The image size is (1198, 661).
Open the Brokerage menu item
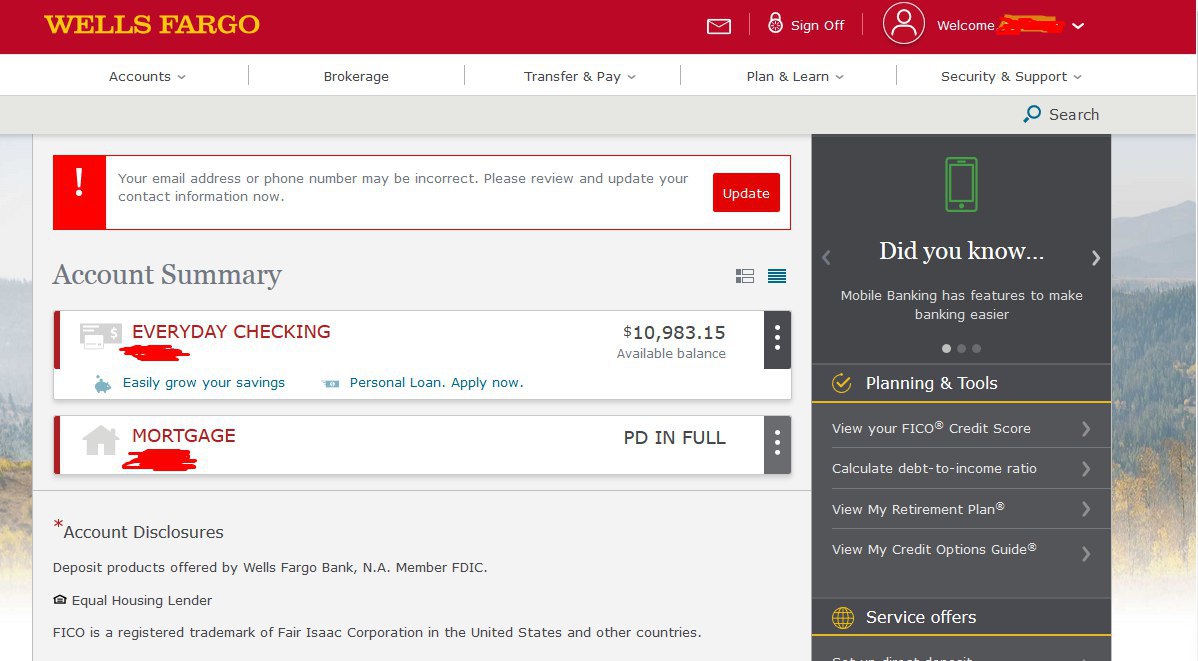356,76
